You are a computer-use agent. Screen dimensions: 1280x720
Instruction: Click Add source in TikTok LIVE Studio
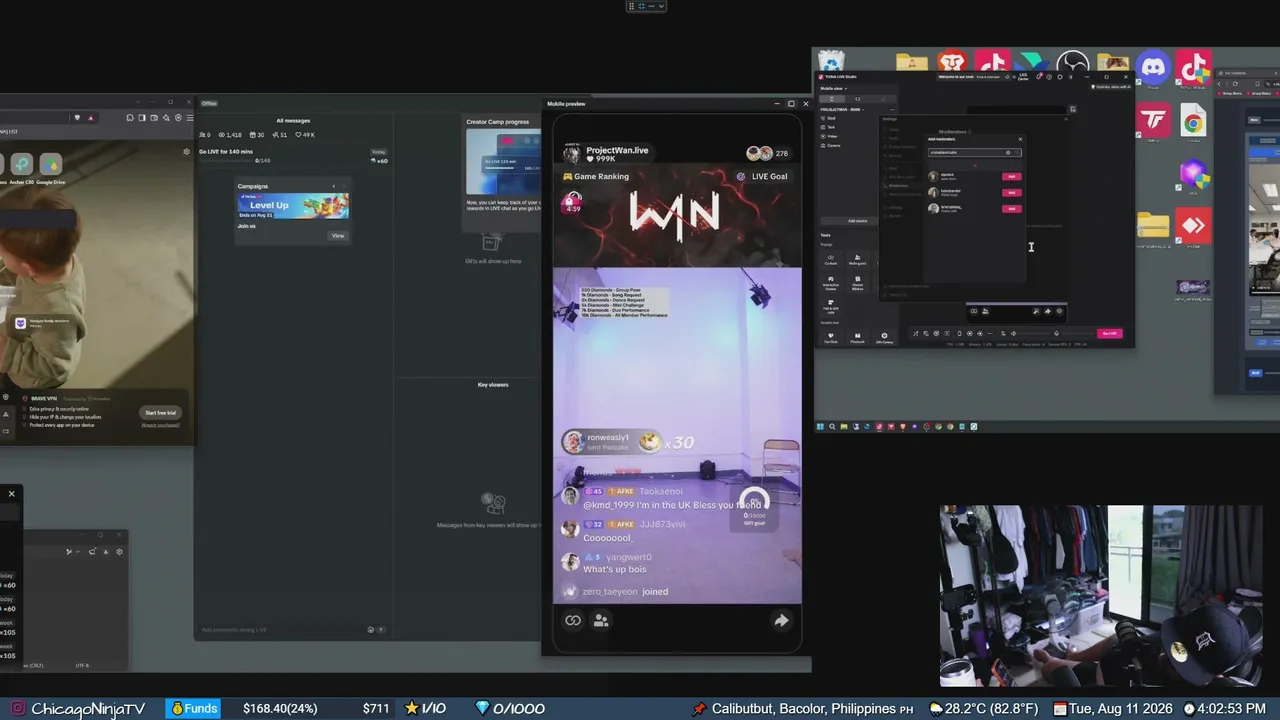point(857,221)
